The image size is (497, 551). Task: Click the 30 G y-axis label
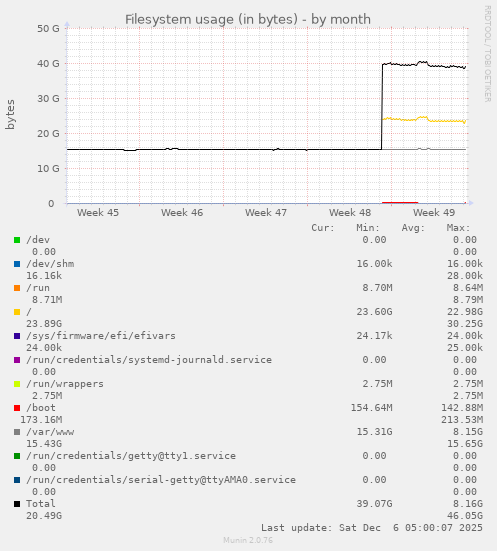tap(48, 98)
